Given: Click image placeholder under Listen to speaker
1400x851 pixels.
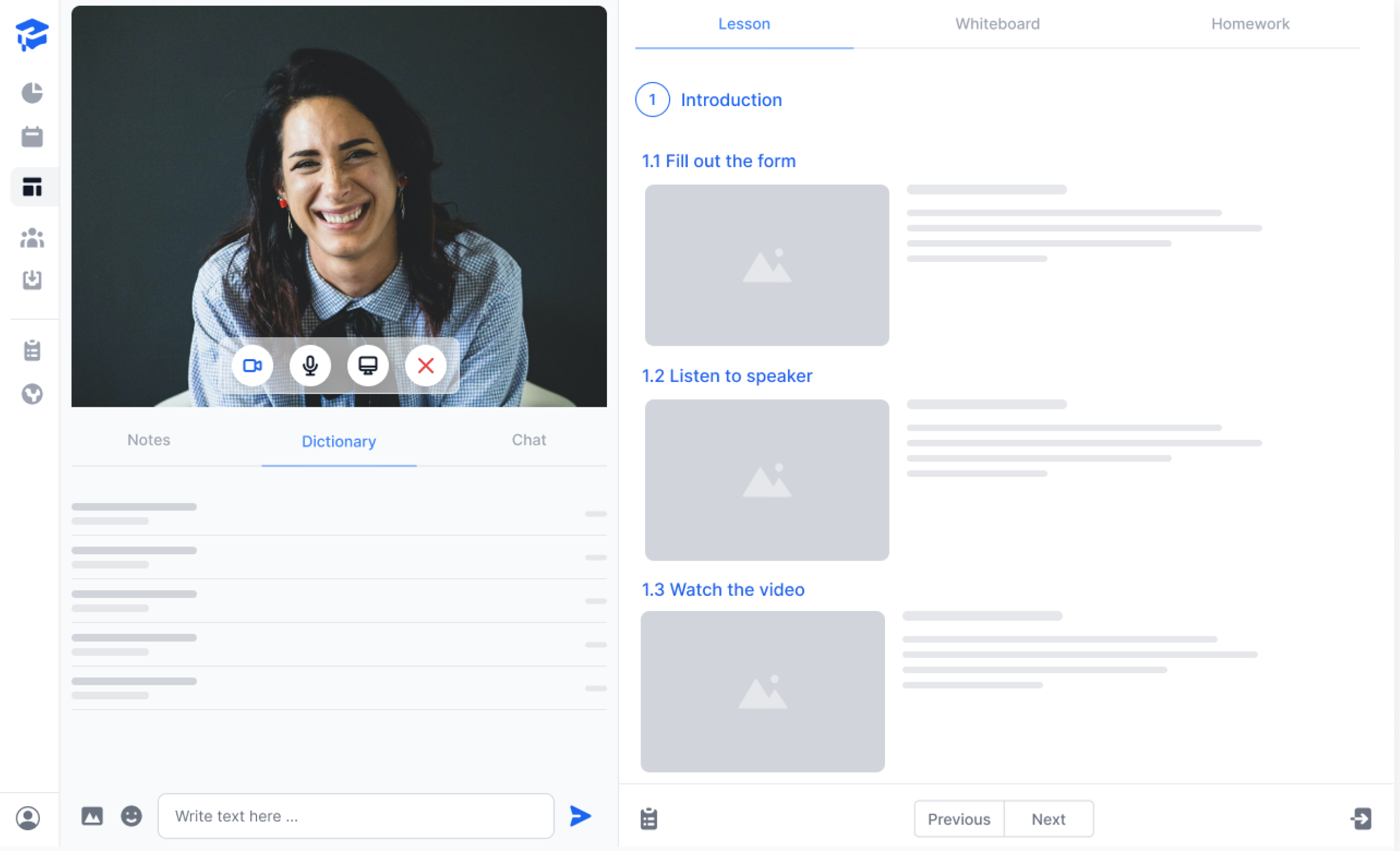Looking at the screenshot, I should point(767,480).
